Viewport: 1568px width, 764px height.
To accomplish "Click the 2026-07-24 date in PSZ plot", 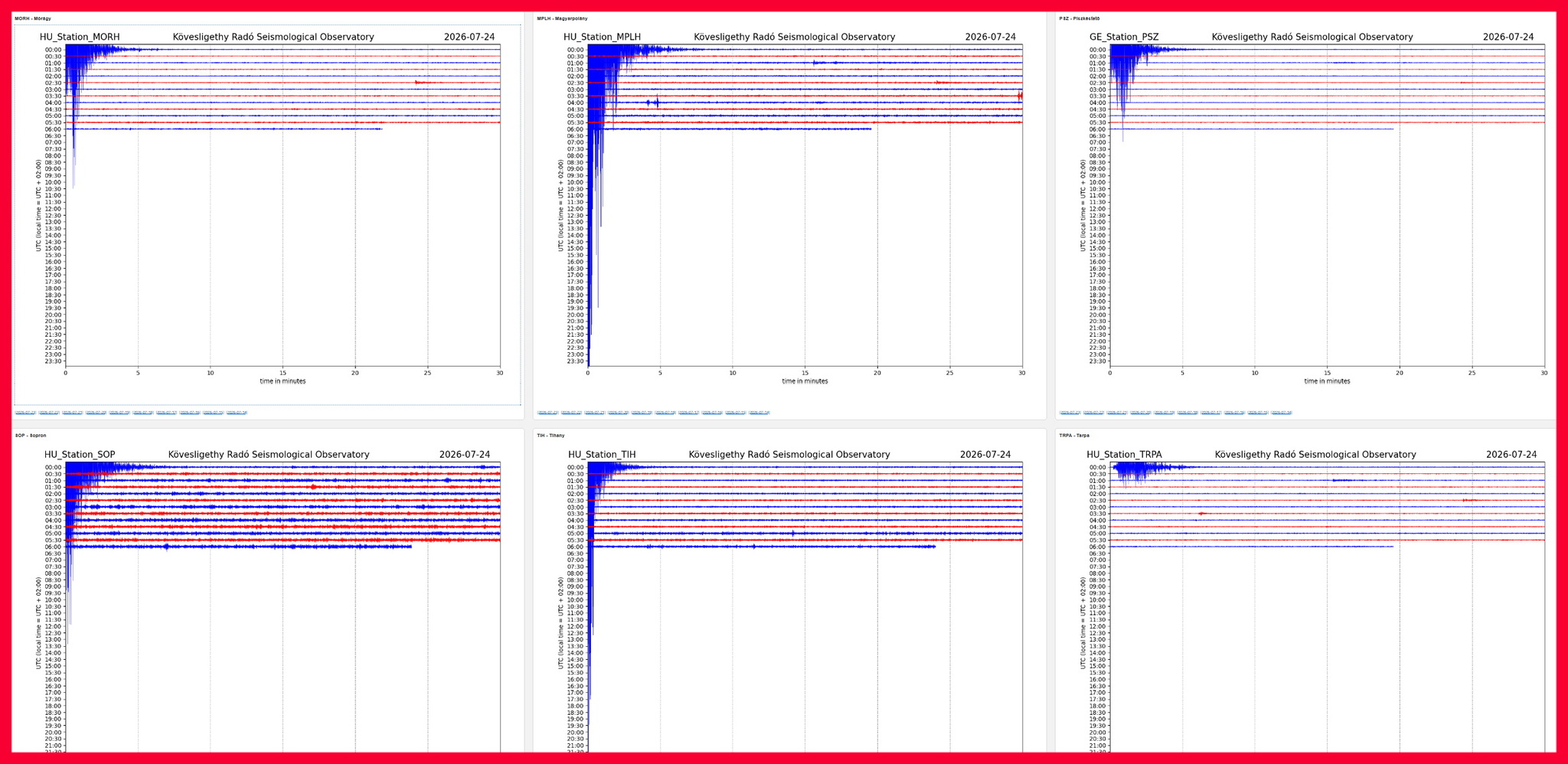I will pos(1508,37).
